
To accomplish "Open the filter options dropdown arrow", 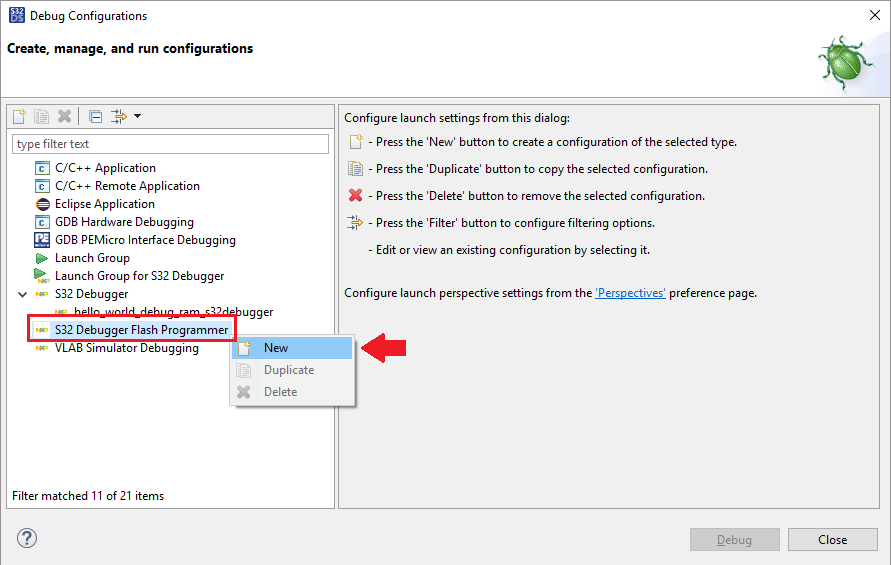I will click(x=137, y=116).
